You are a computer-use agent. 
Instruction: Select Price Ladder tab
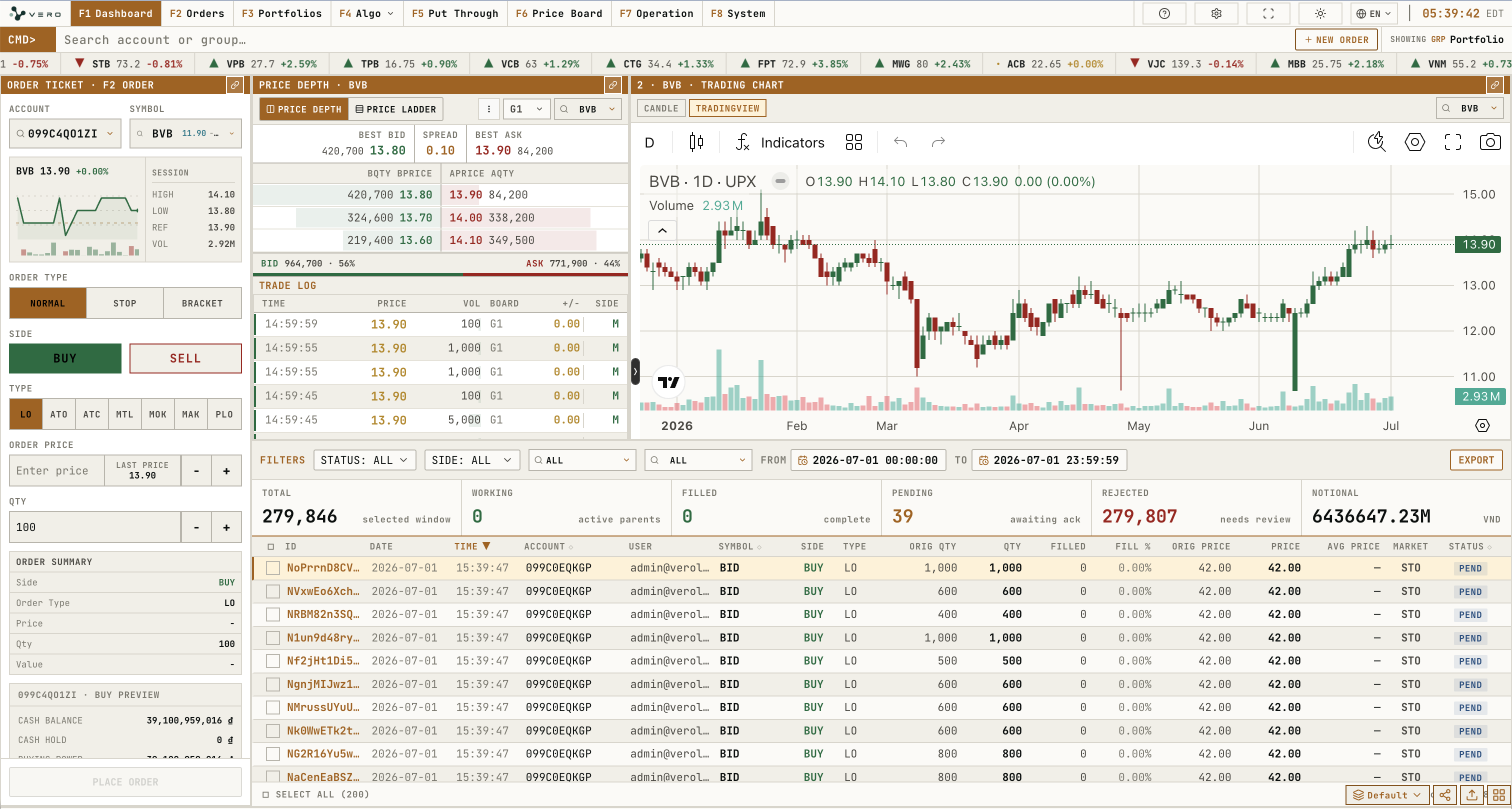pos(395,109)
